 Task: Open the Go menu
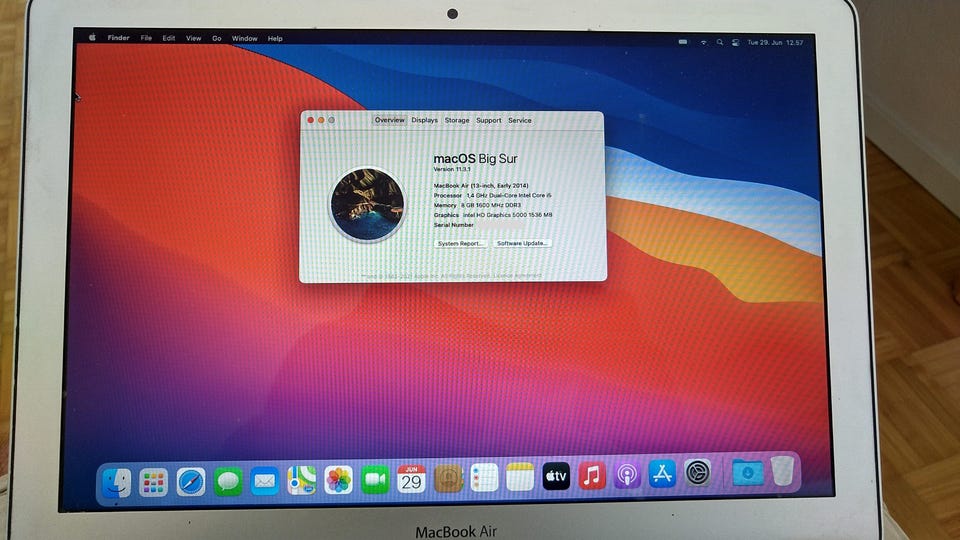pyautogui.click(x=217, y=38)
